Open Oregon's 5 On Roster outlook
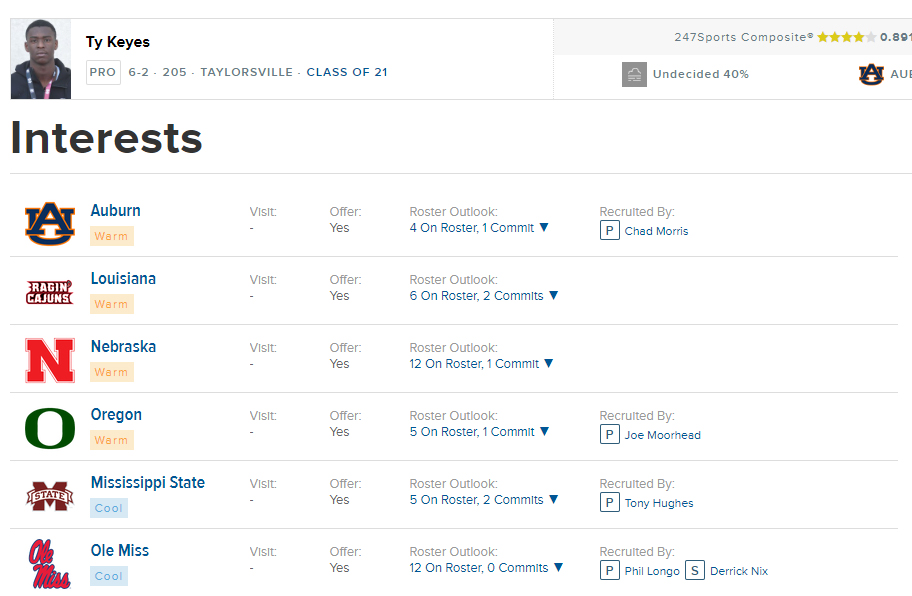Screen dimensions: 912x596 point(479,432)
